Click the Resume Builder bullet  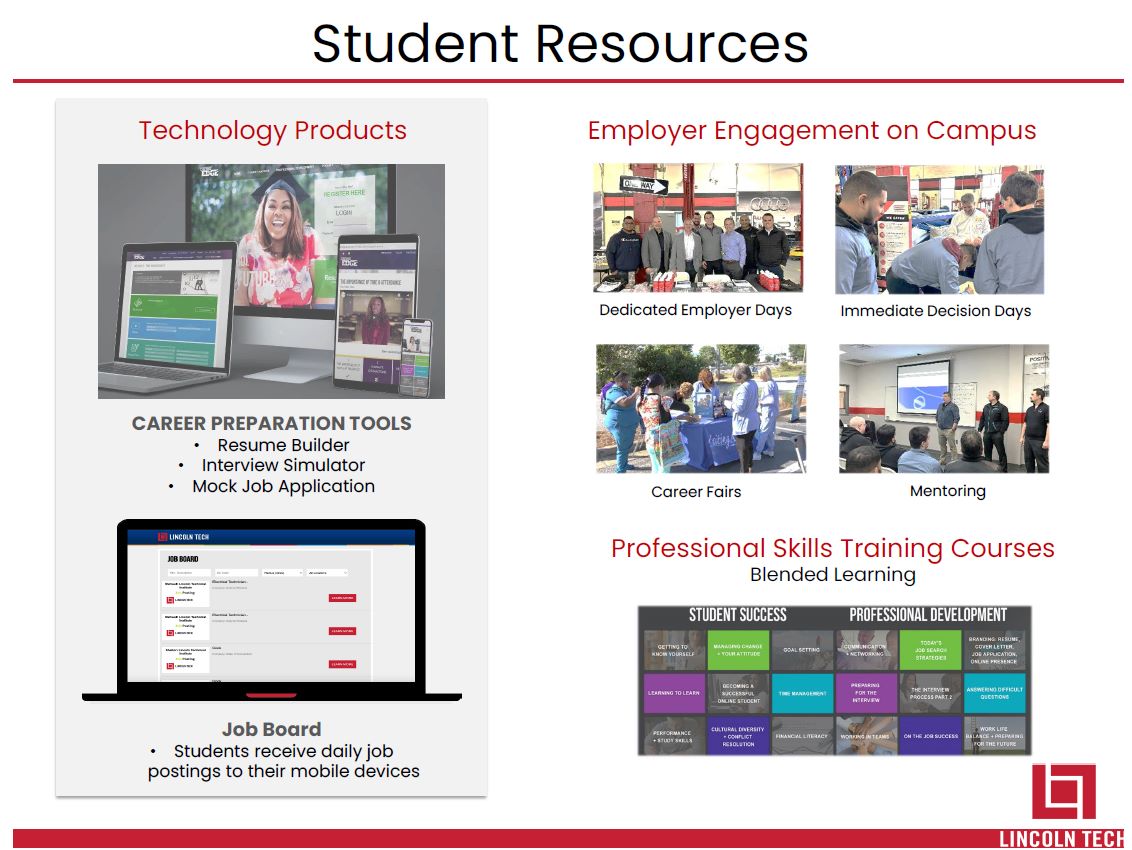pos(283,445)
